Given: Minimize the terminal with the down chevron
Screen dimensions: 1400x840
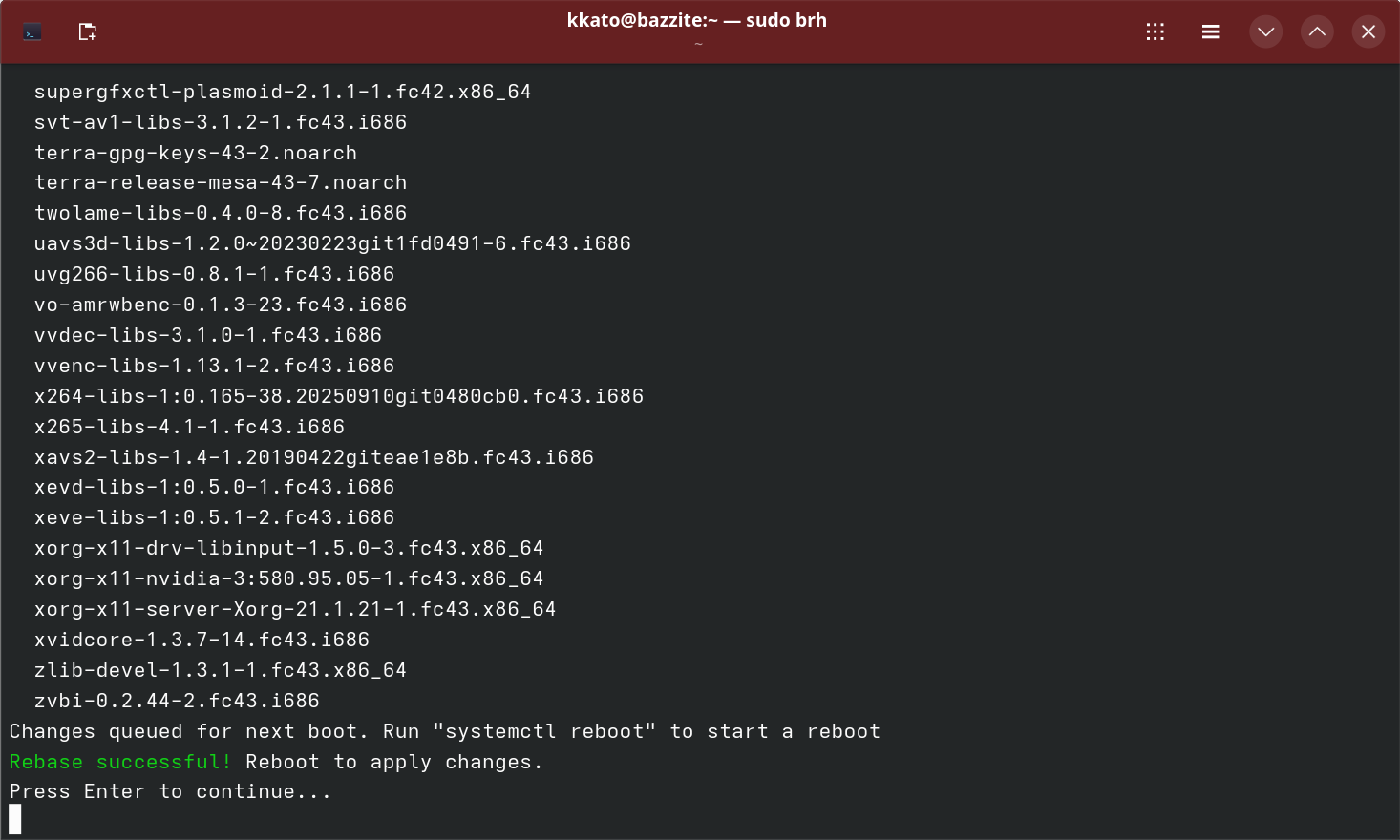Looking at the screenshot, I should click(x=1265, y=31).
